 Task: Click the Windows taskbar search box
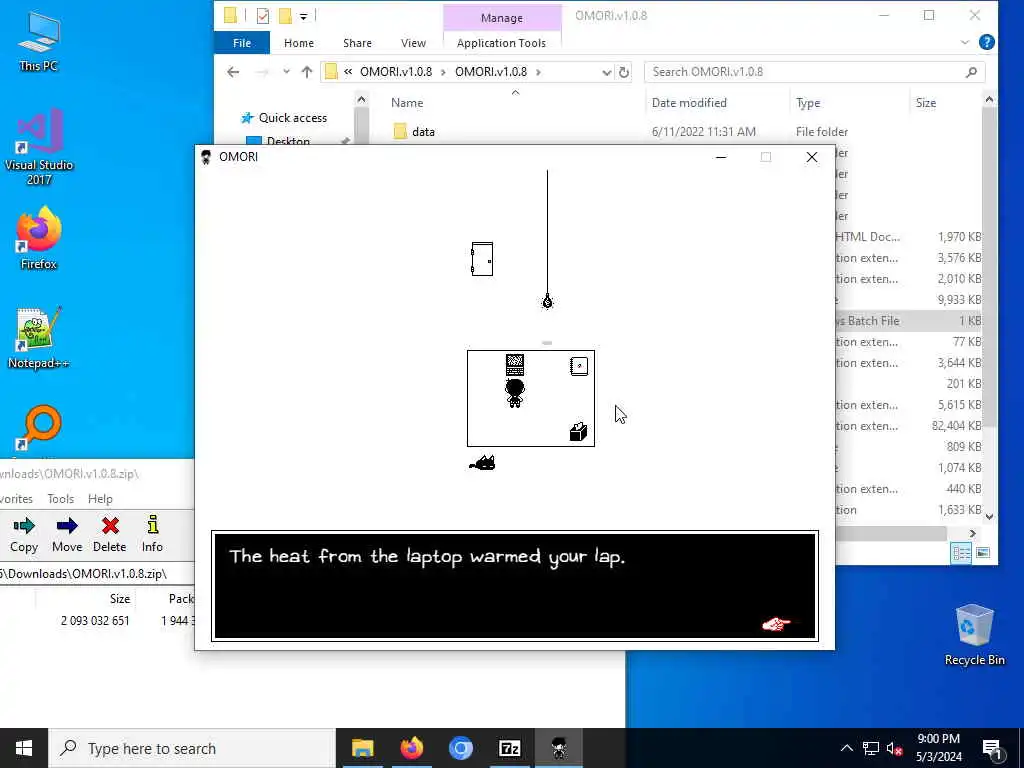click(192, 748)
